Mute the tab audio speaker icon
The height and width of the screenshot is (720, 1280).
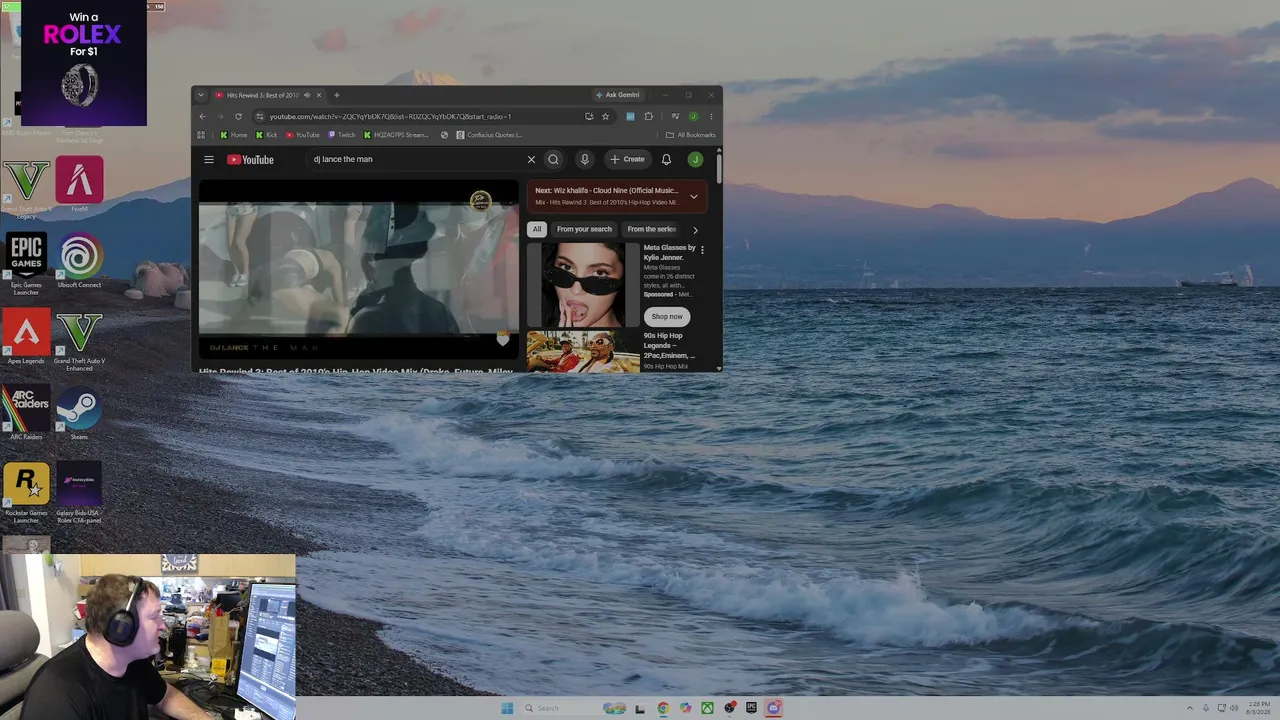[307, 95]
